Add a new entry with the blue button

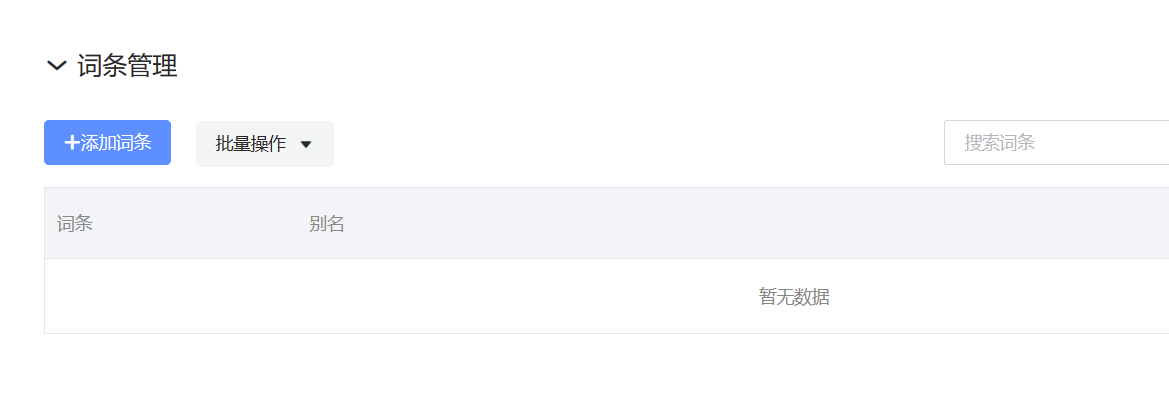(x=107, y=142)
